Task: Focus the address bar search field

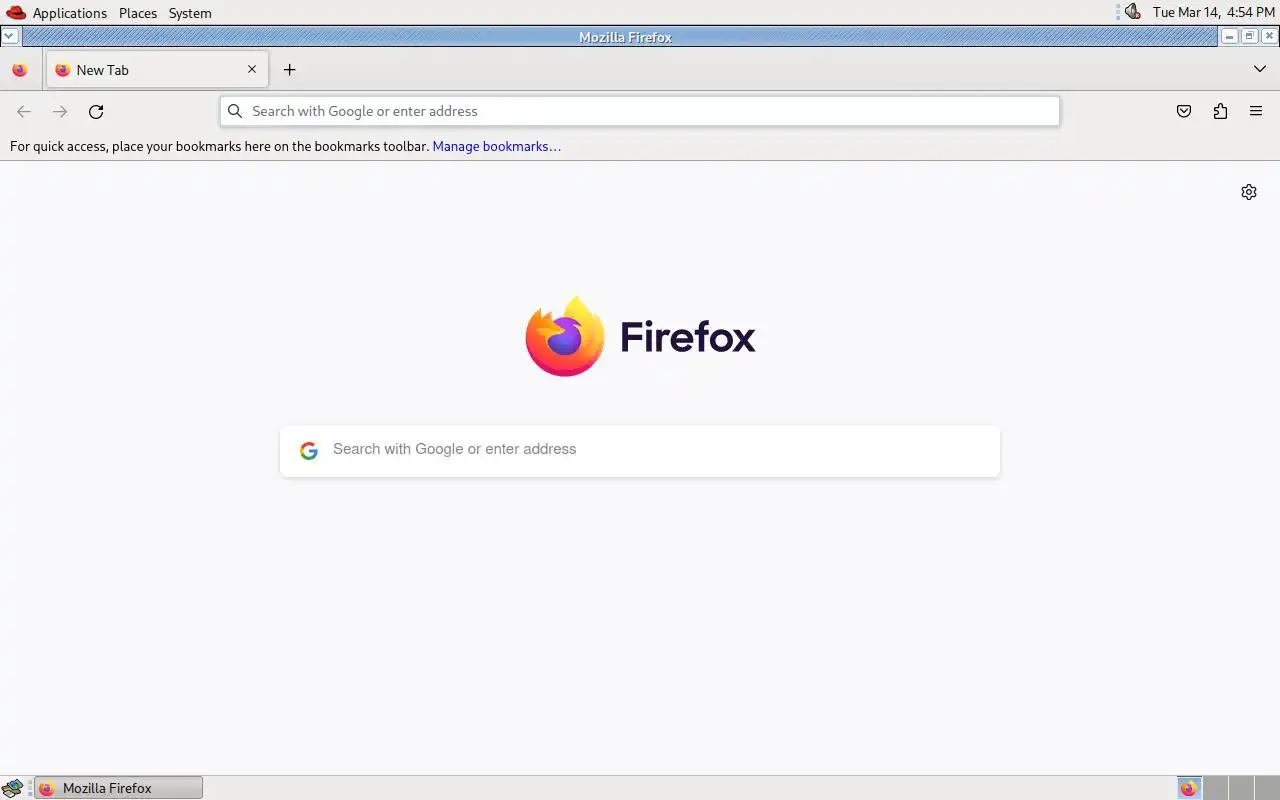Action: [640, 111]
